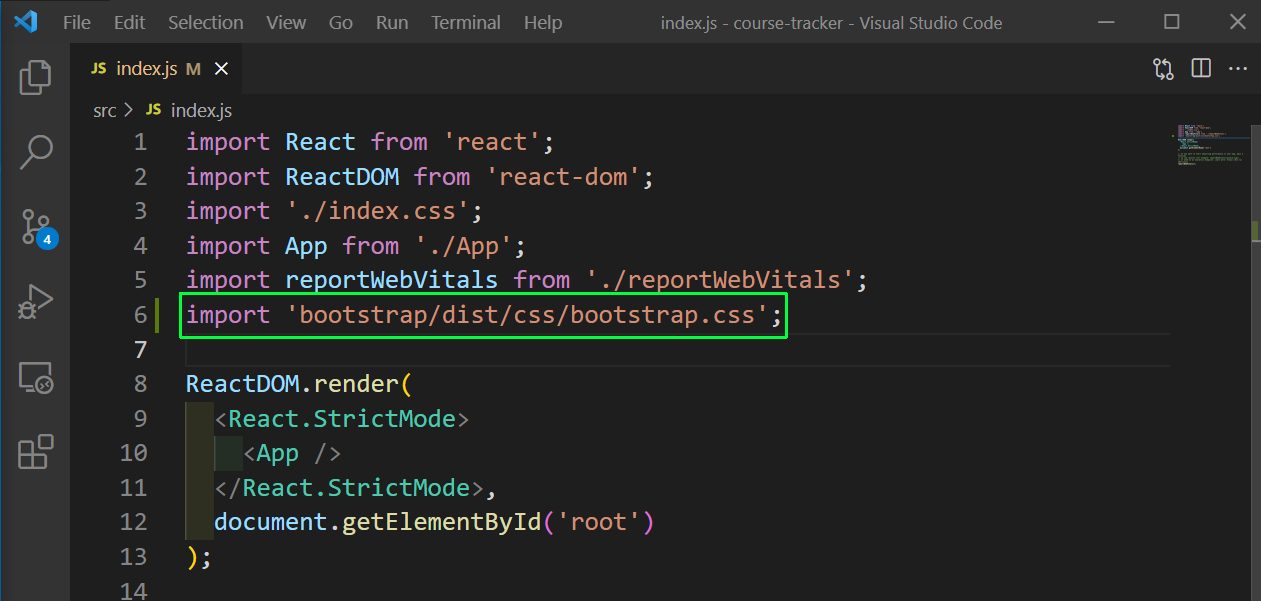Open the Run and Debug view
1261x601 pixels.
[x=35, y=302]
